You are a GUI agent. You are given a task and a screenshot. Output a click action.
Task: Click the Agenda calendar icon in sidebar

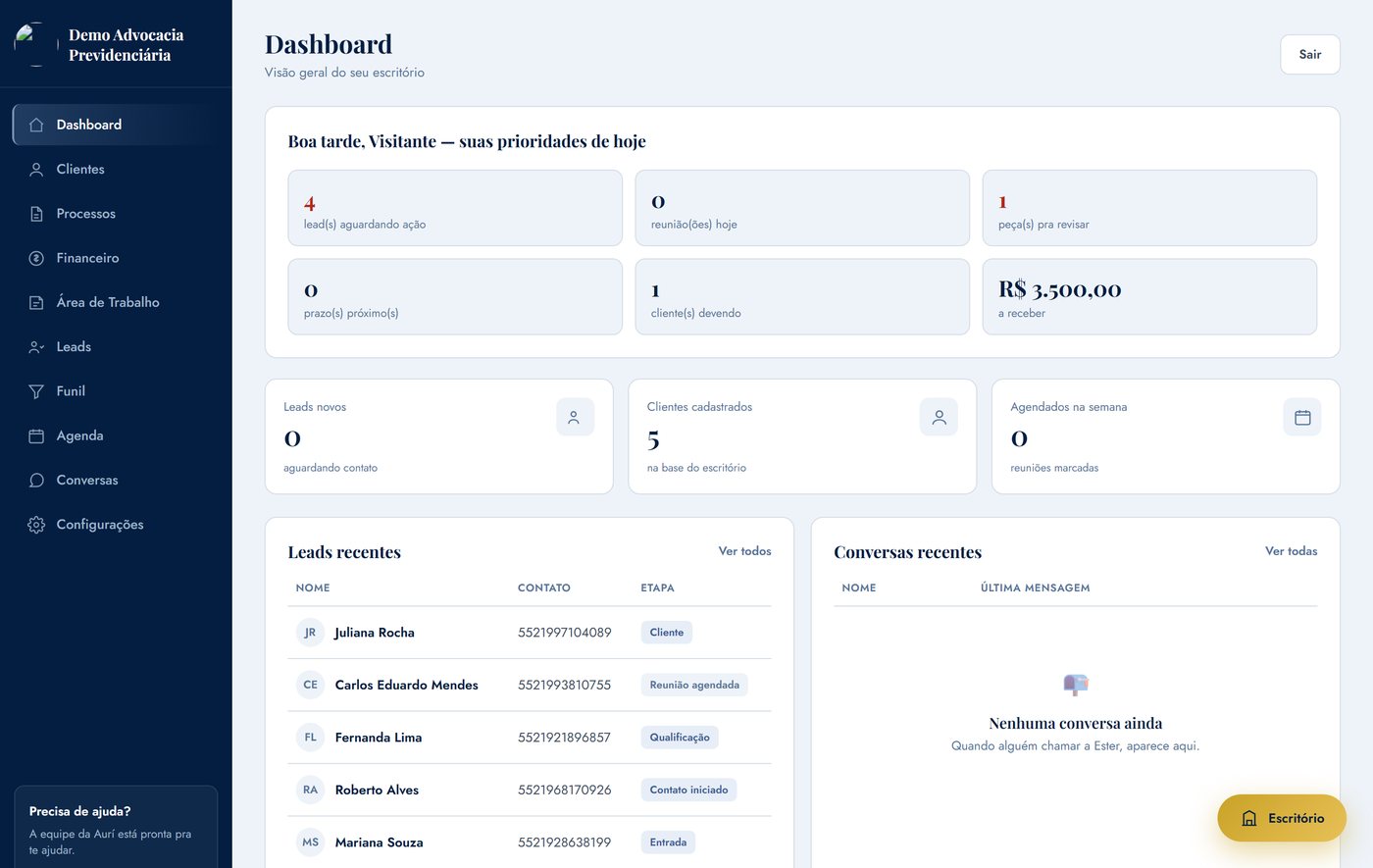(36, 435)
